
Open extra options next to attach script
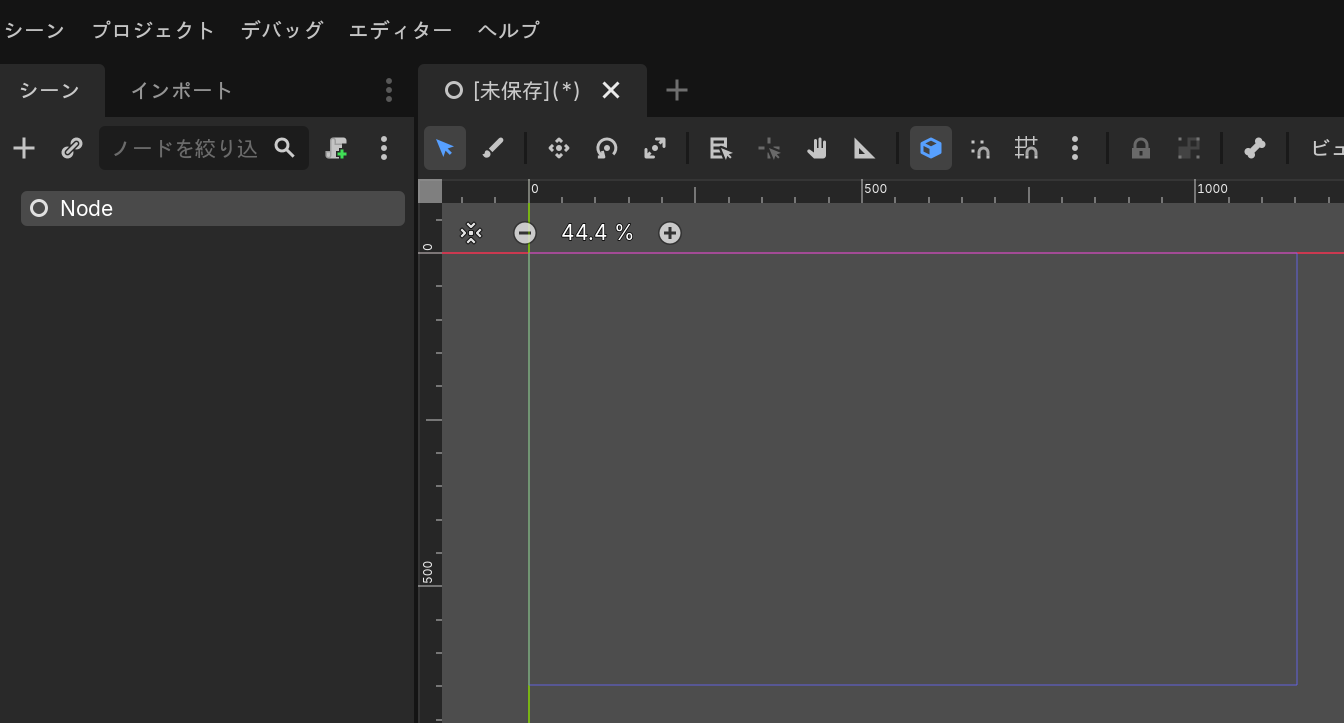384,148
